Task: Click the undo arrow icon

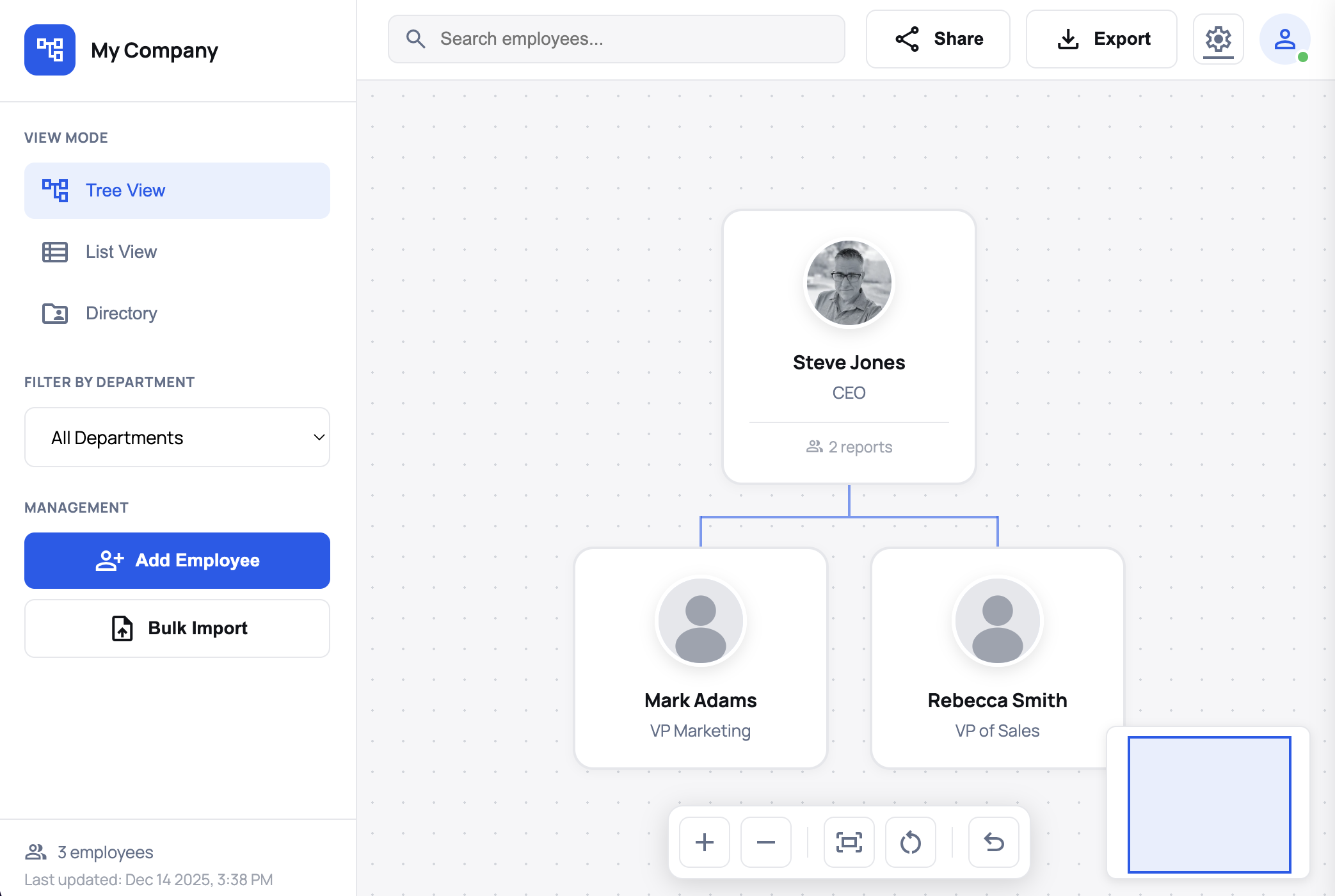Action: point(993,842)
